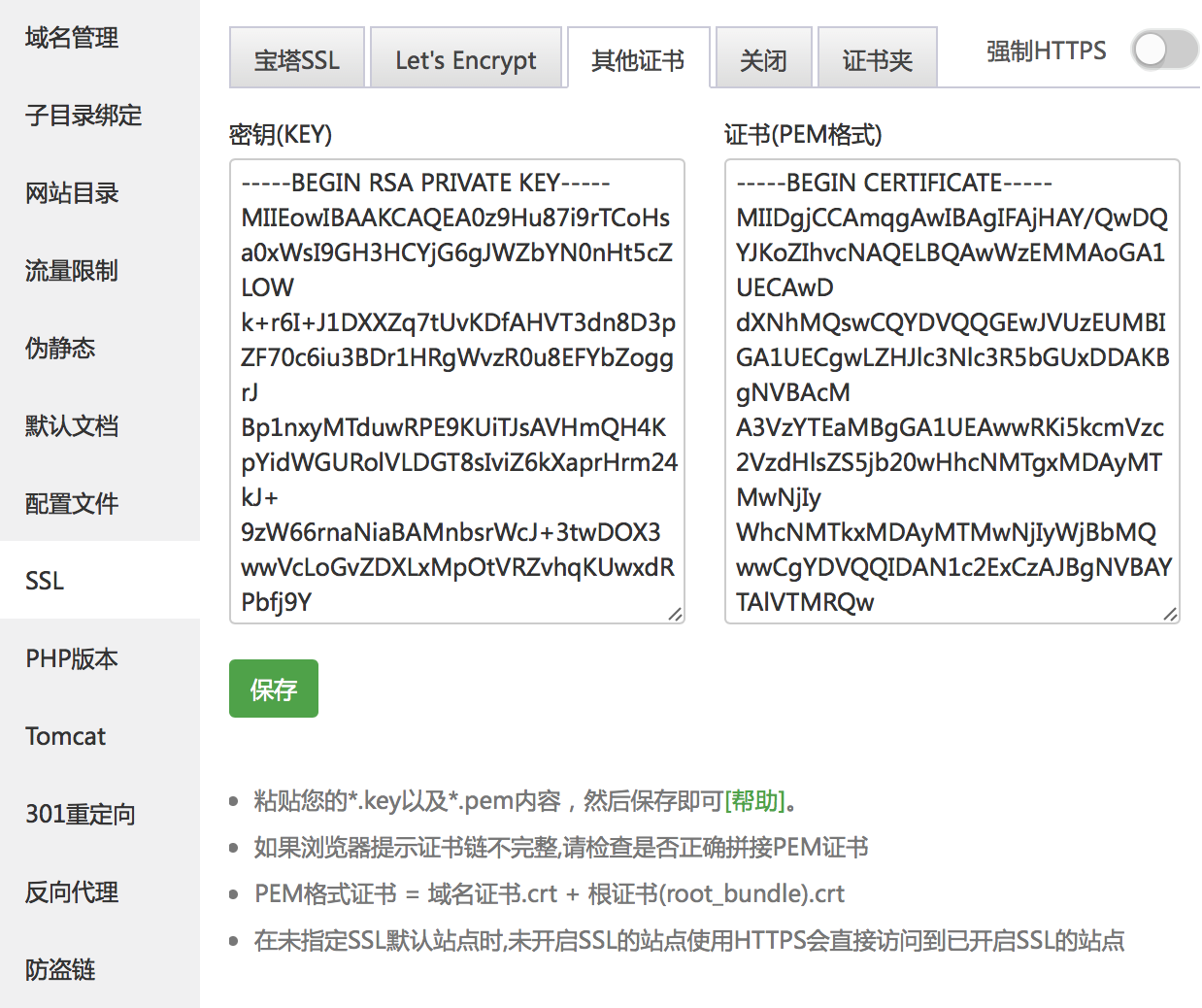The width and height of the screenshot is (1202, 1008).
Task: Click the resize grip of the 密钥(KEY) box
Action: pyautogui.click(x=676, y=614)
